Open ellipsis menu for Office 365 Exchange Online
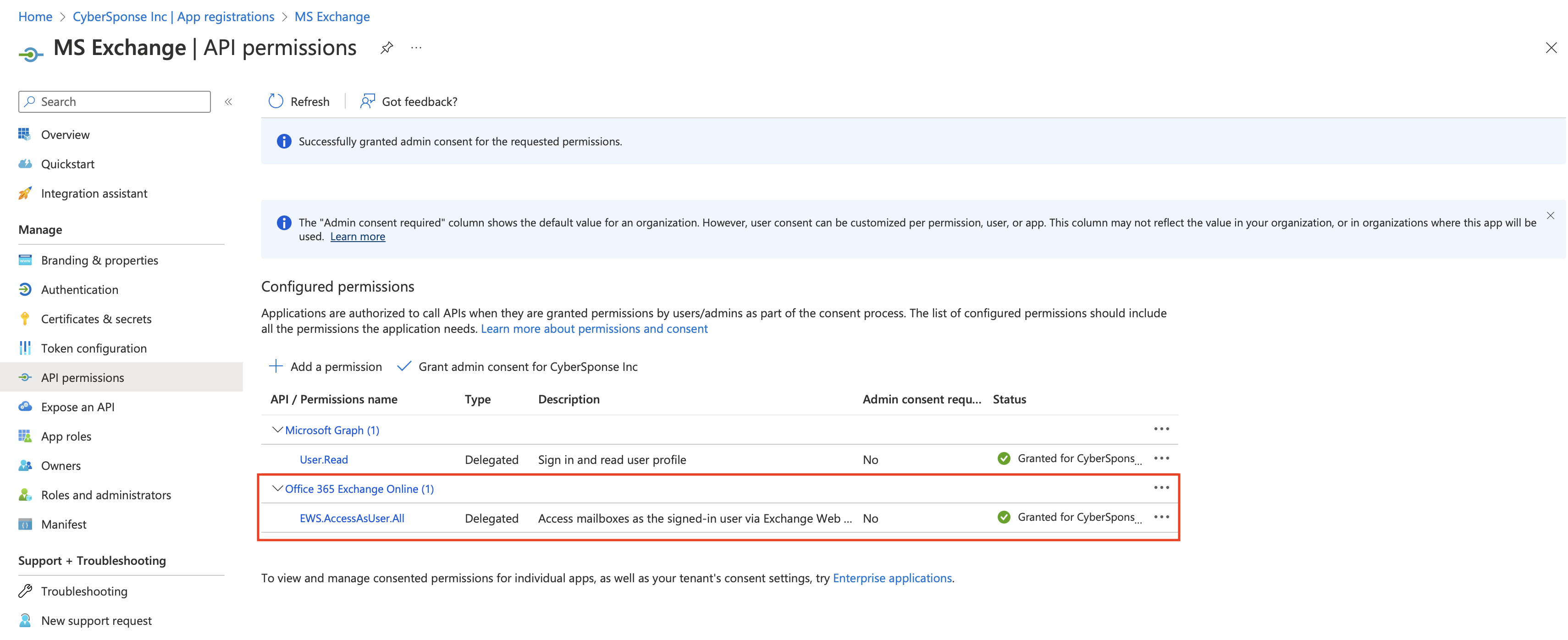 (1161, 487)
